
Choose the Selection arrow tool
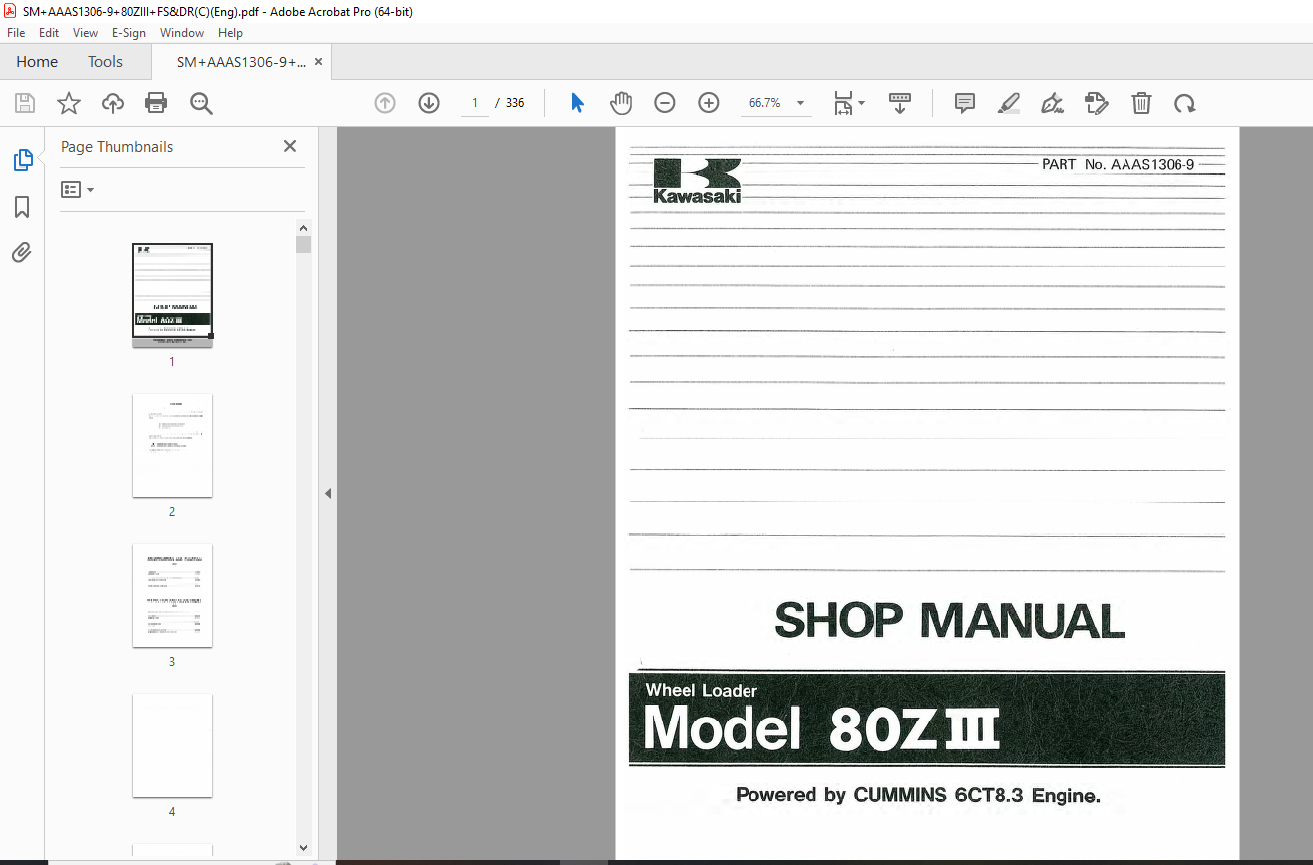pyautogui.click(x=577, y=103)
